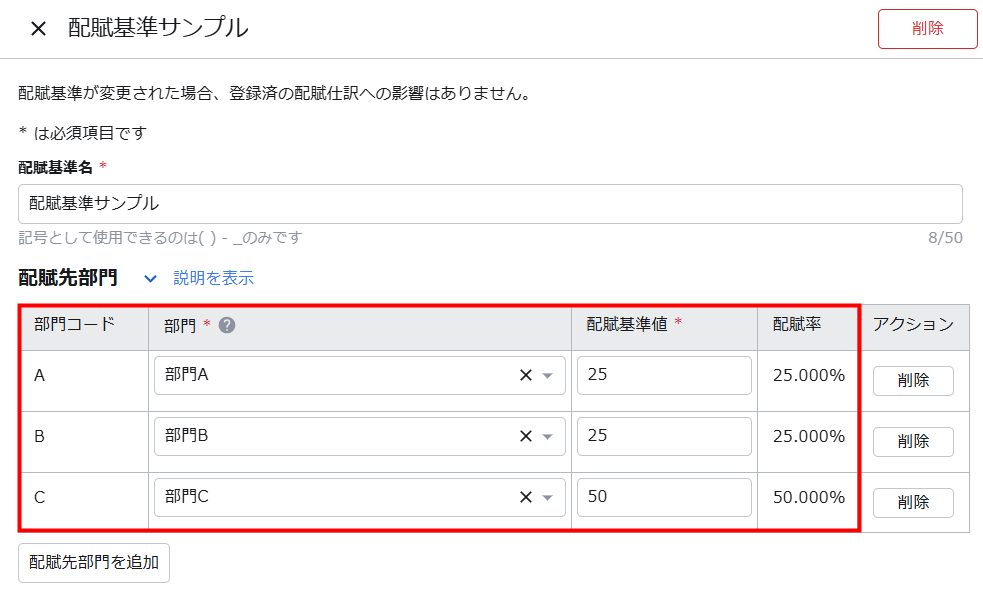Viewport: 983px width, 591px height.
Task: Click 配賦基準値 field for row B
Action: (663, 437)
